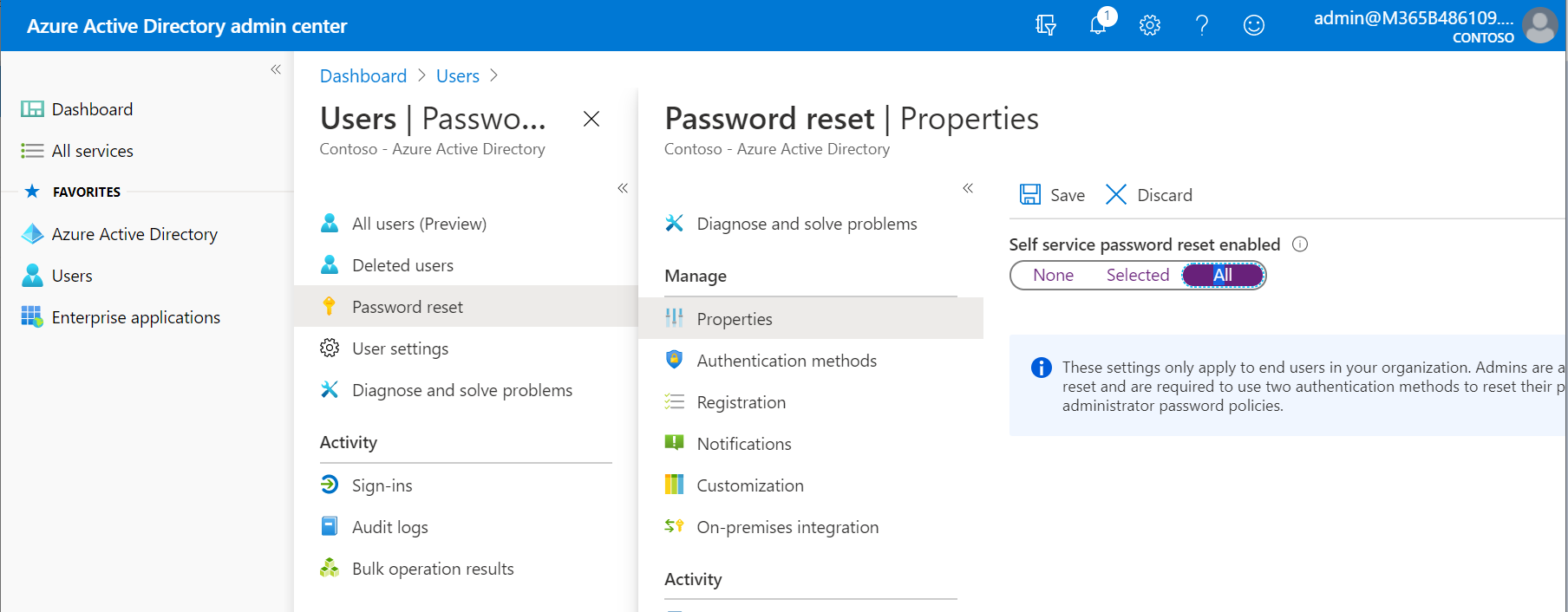Open portal settings gear icon
Image resolution: width=1568 pixels, height=612 pixels.
click(1150, 25)
